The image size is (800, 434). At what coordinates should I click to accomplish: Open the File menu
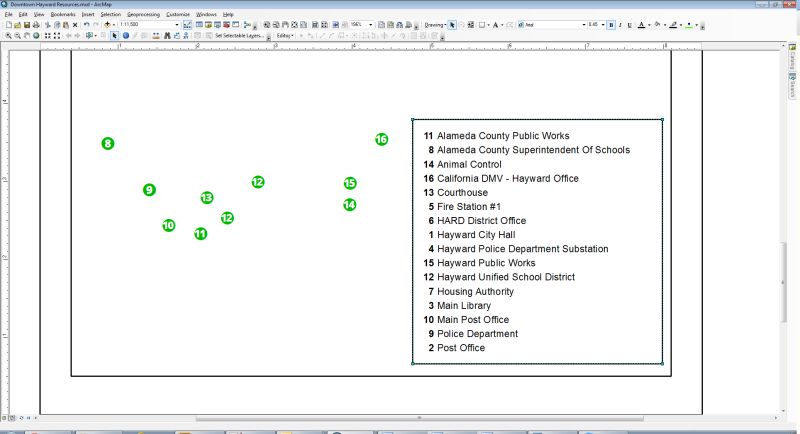(9, 14)
